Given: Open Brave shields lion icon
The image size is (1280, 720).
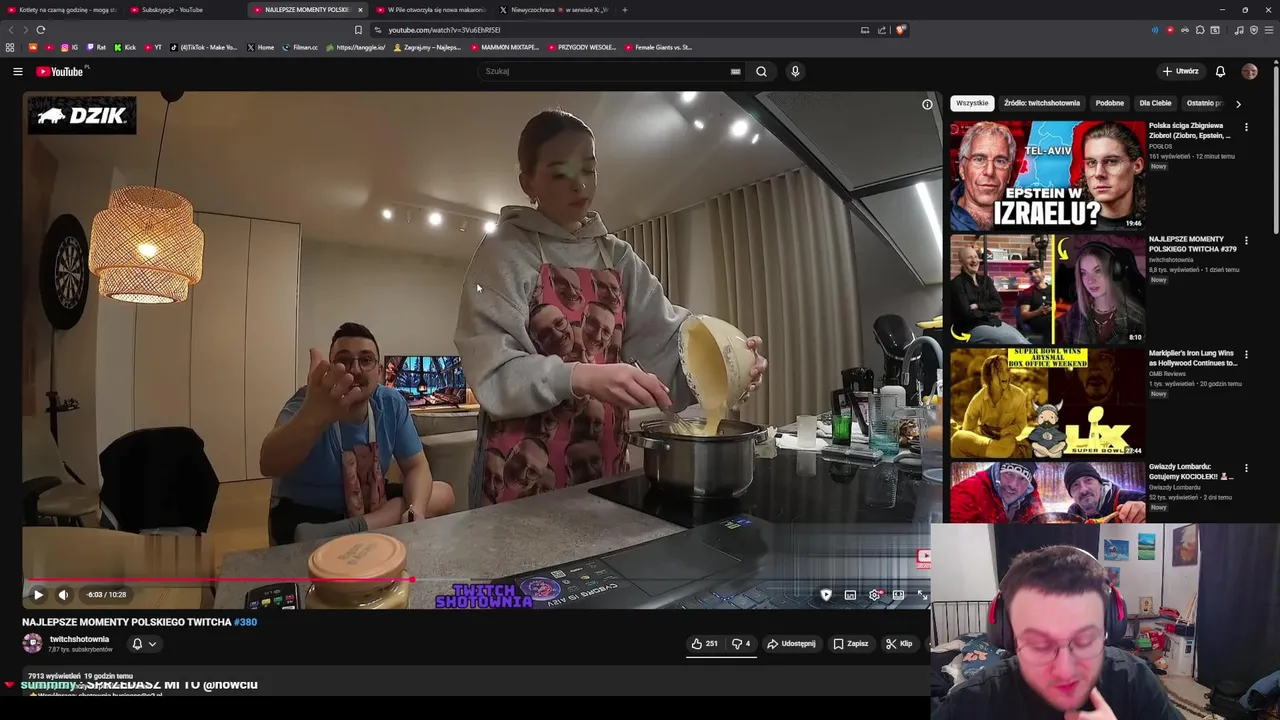Looking at the screenshot, I should [x=900, y=30].
